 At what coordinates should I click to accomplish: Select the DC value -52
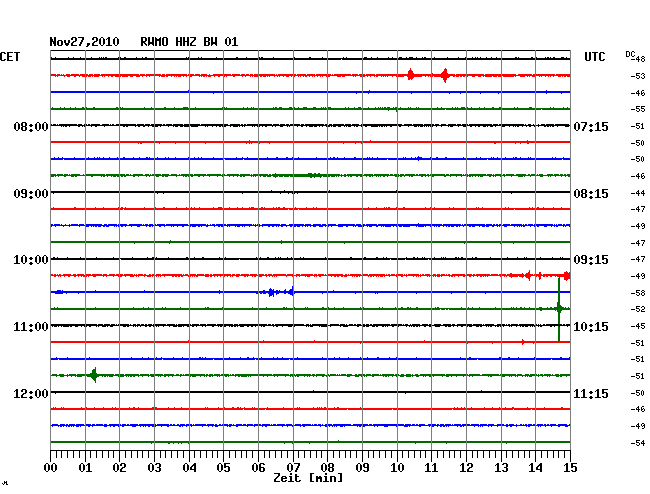click(638, 309)
